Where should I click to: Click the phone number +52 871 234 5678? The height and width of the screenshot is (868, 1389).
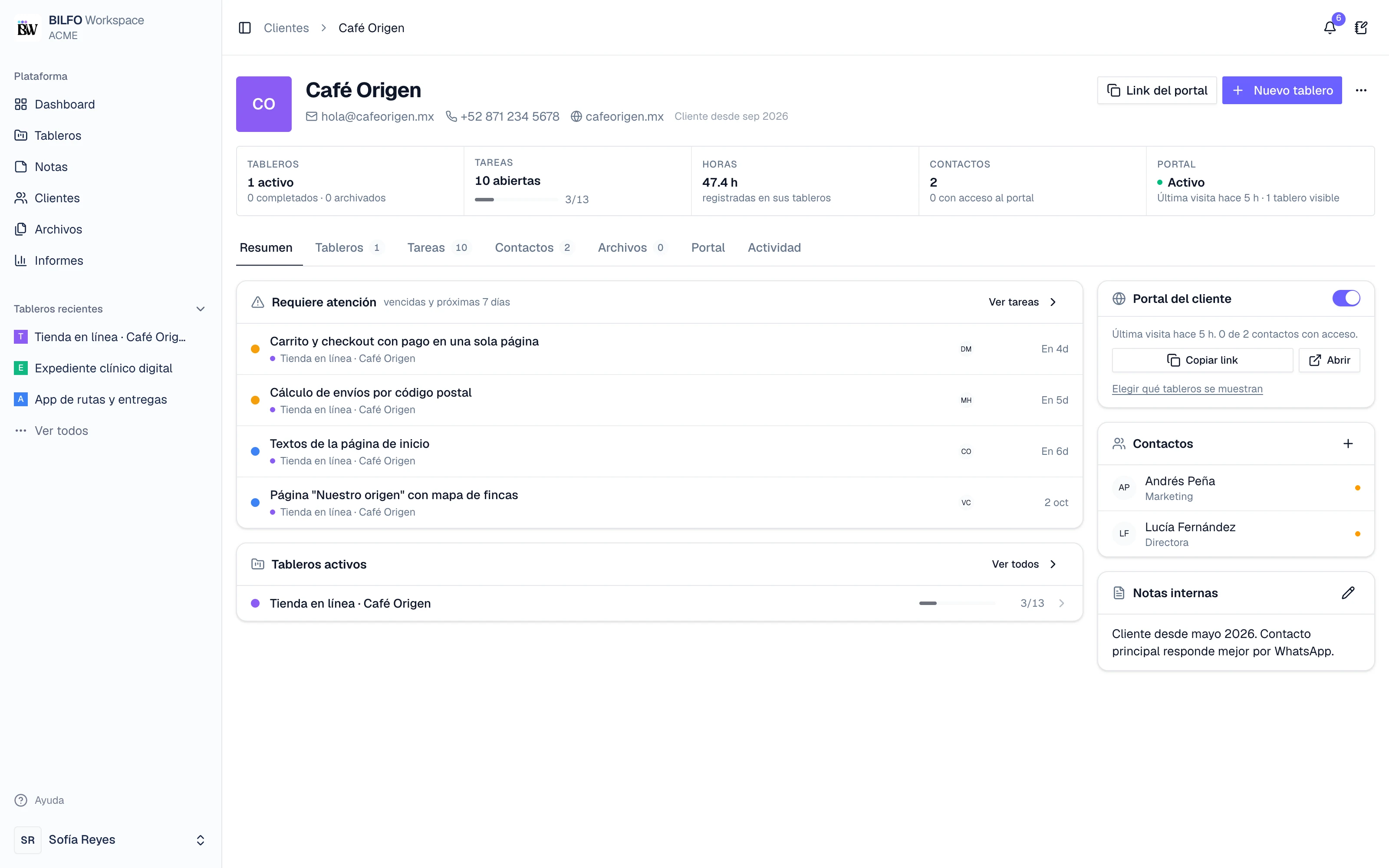pyautogui.click(x=502, y=117)
